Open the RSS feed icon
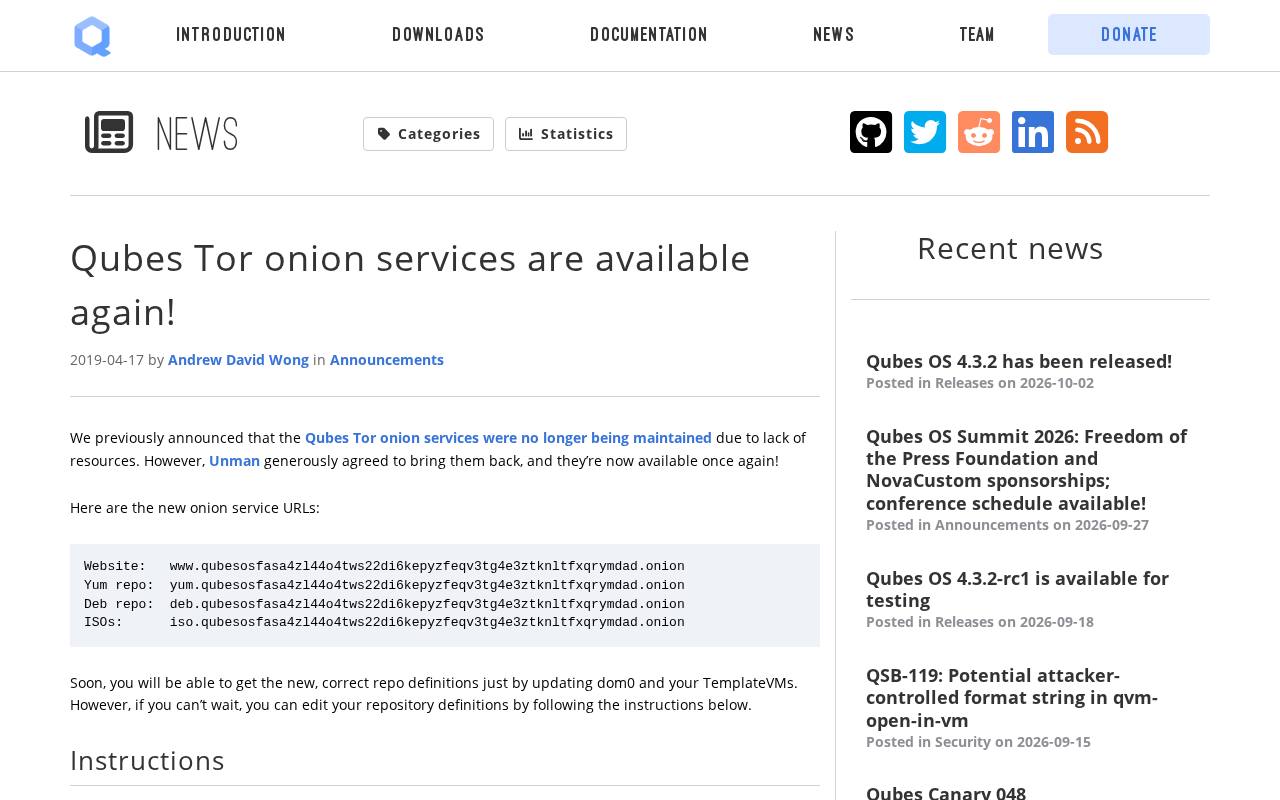This screenshot has width=1280, height=800. [1087, 132]
